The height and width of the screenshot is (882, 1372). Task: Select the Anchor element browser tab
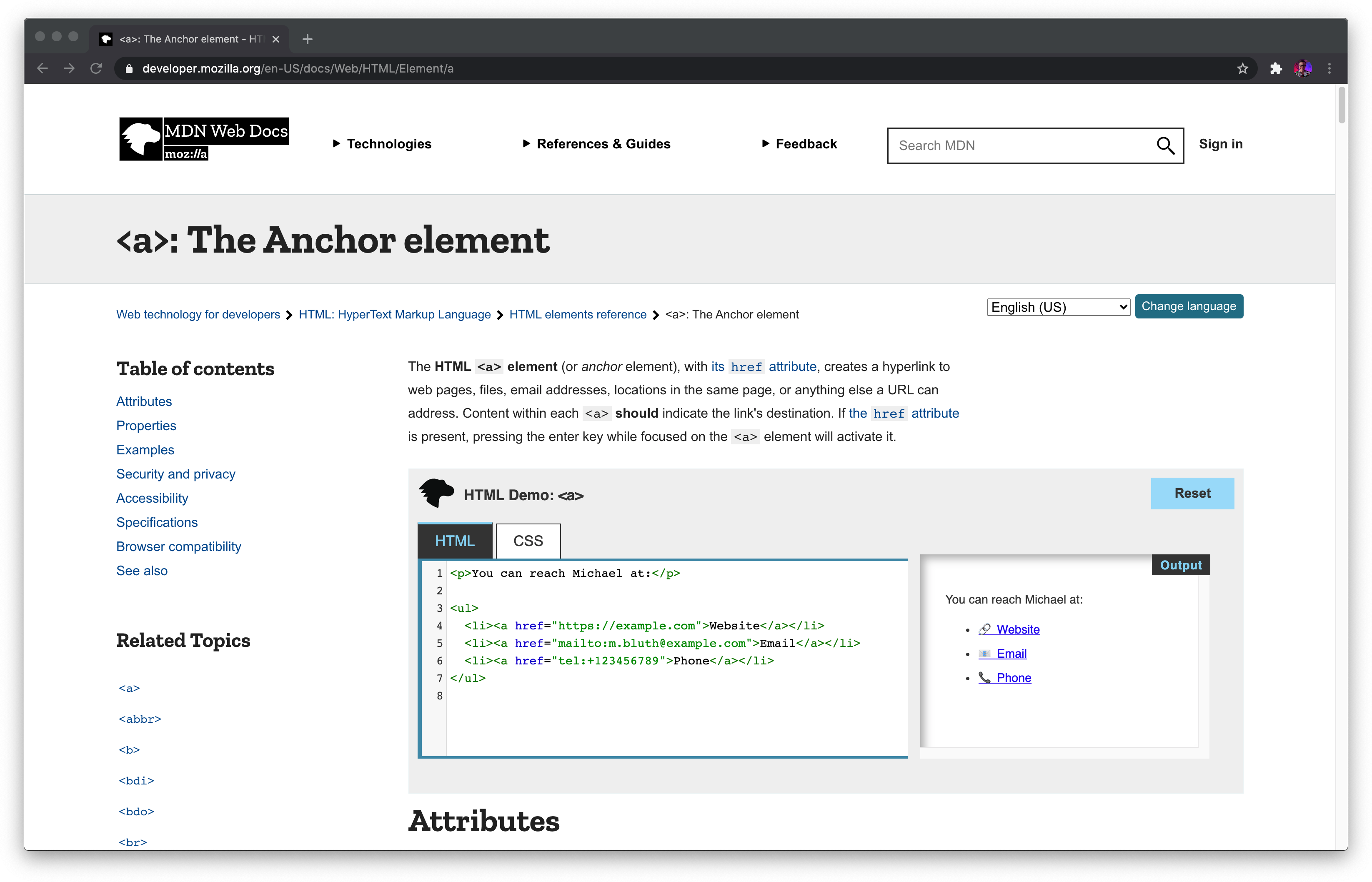point(189,39)
